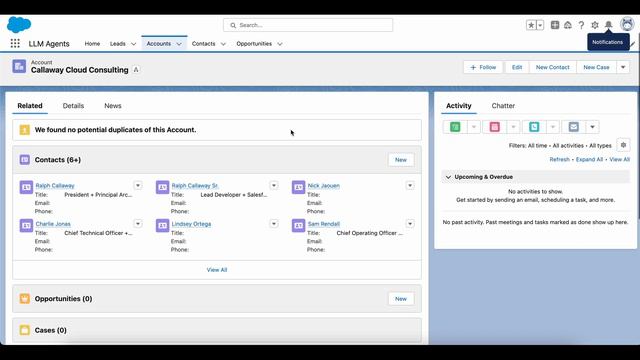Screen dimensions: 640x360
Task: Switch to the Details tab
Action: (73, 106)
